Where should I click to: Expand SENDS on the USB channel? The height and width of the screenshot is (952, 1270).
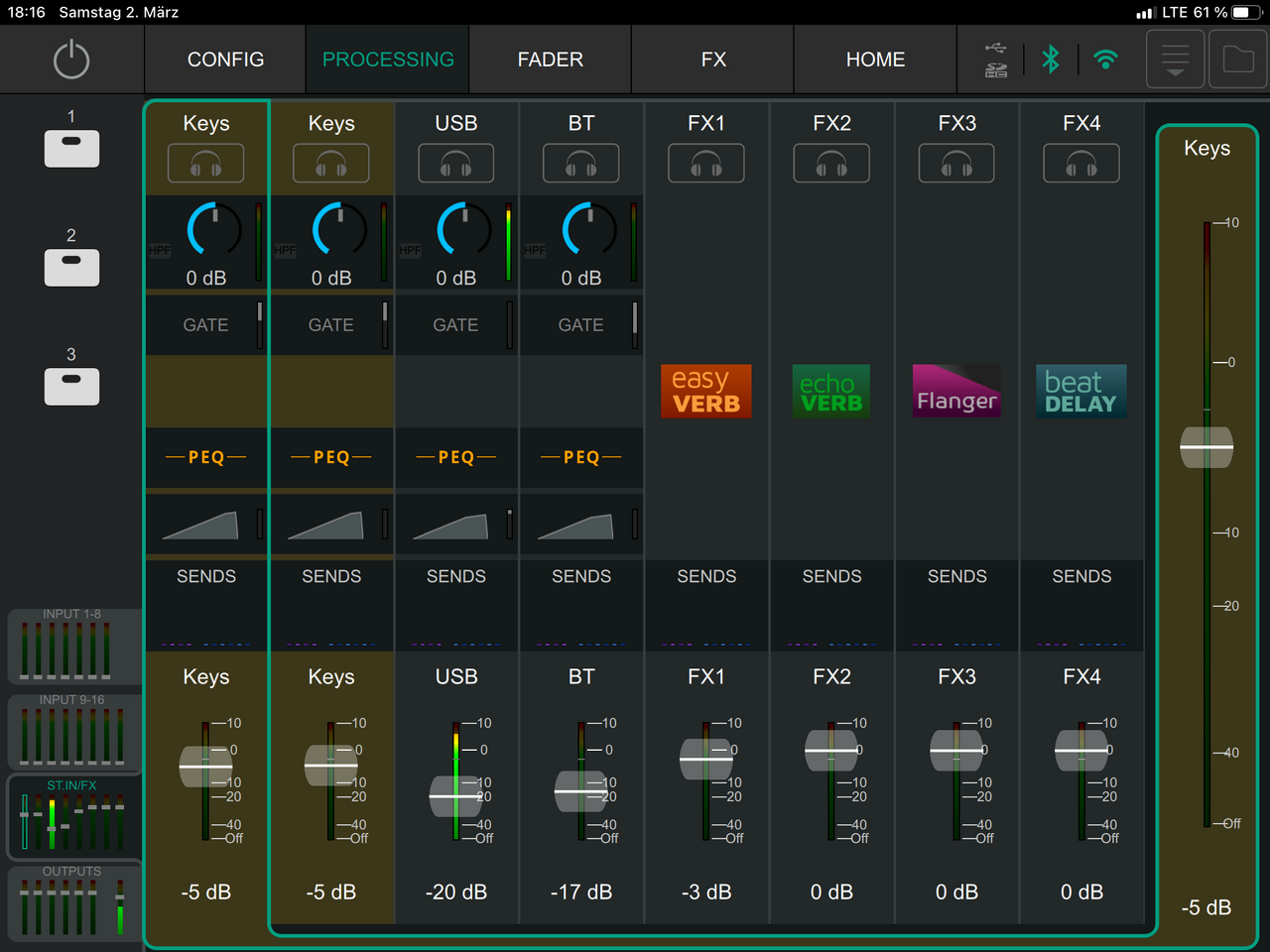coord(456,577)
